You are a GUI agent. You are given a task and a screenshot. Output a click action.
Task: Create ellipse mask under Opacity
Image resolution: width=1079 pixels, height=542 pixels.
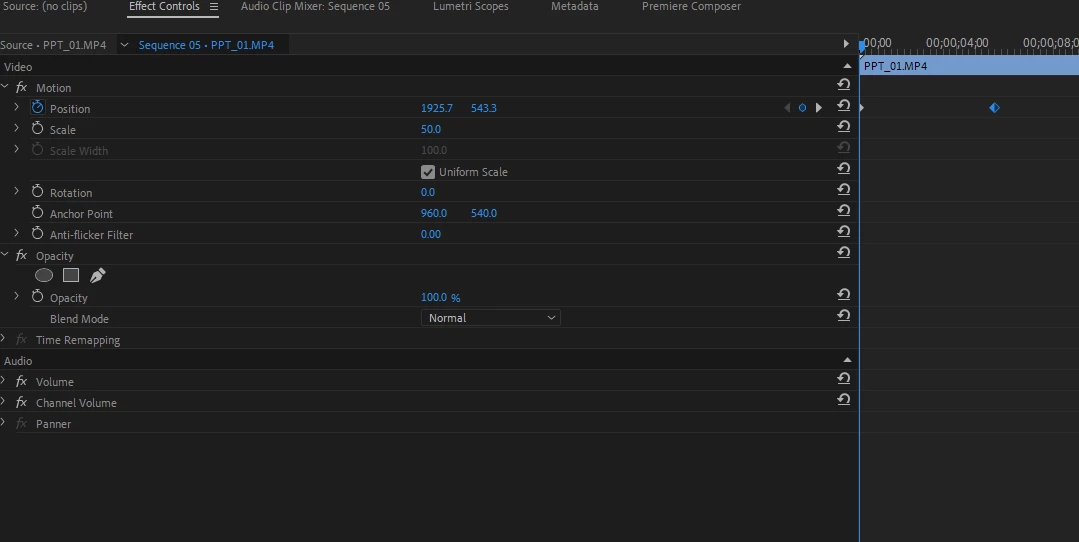pos(44,276)
